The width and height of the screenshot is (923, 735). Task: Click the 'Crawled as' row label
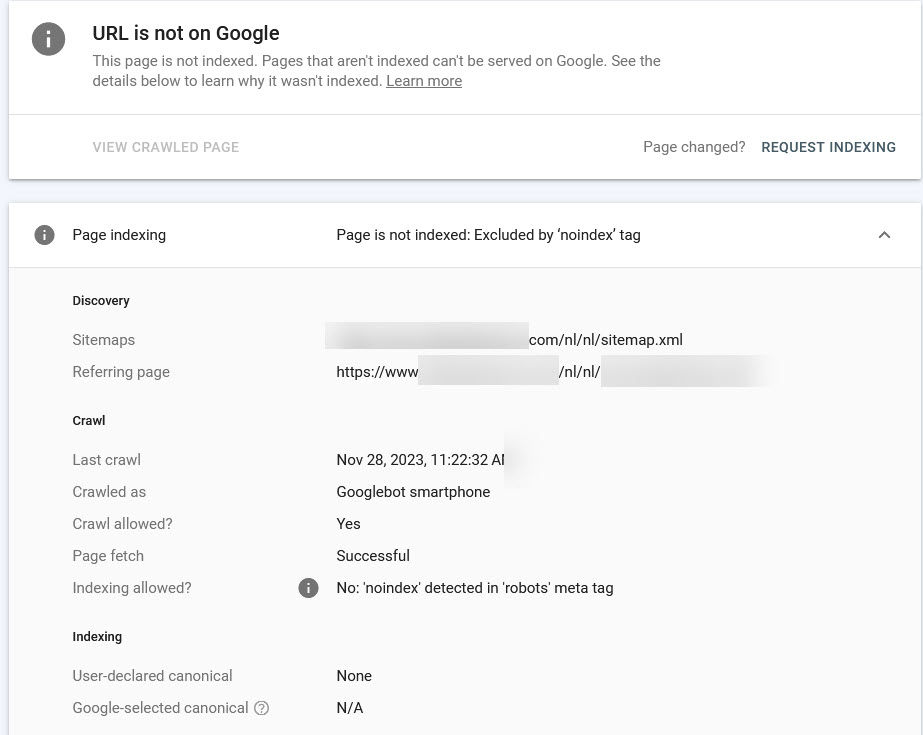pyautogui.click(x=109, y=492)
